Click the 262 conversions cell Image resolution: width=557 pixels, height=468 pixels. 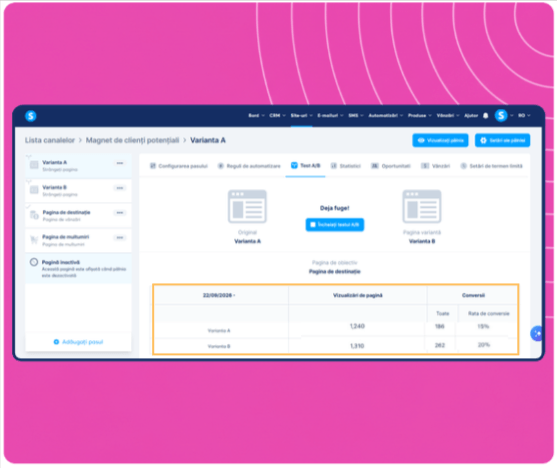[x=440, y=345]
